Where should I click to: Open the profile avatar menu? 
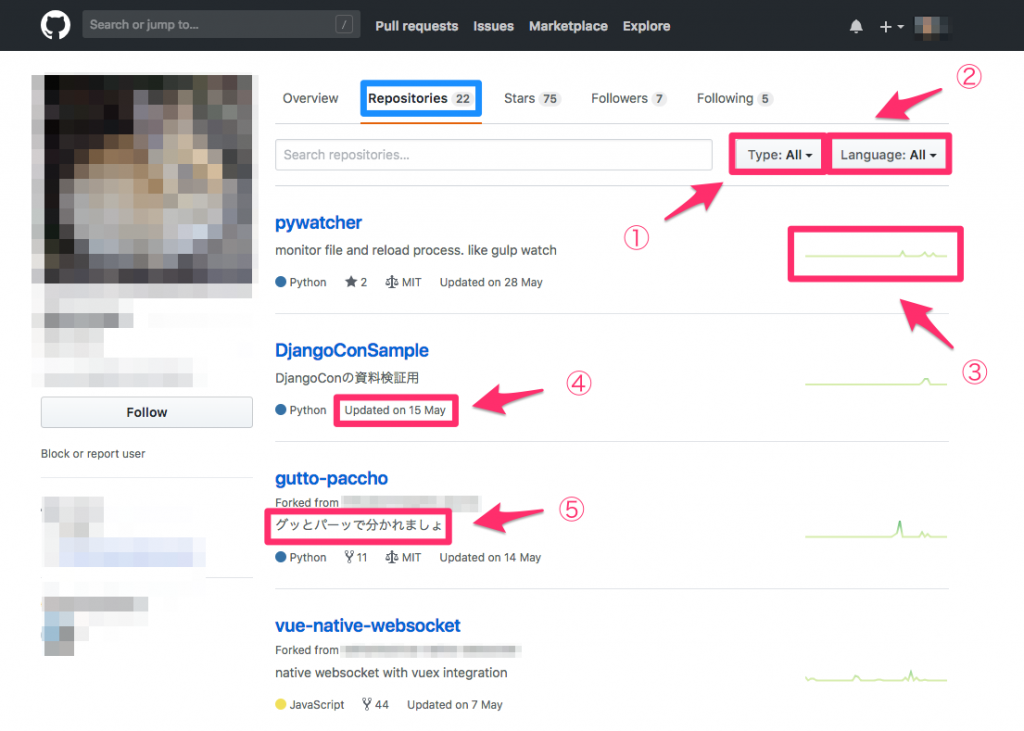click(930, 26)
